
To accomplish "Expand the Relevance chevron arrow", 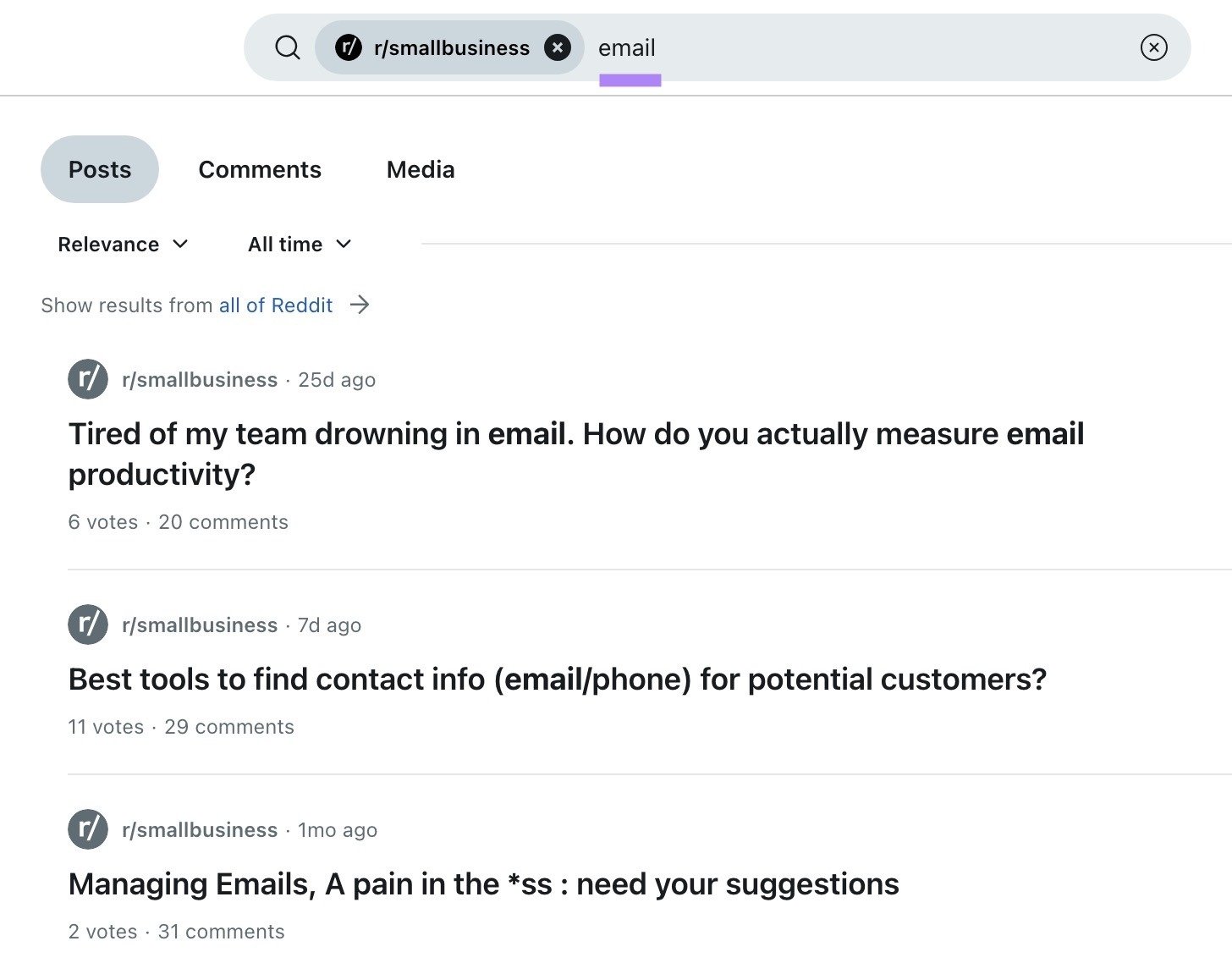I will click(179, 245).
